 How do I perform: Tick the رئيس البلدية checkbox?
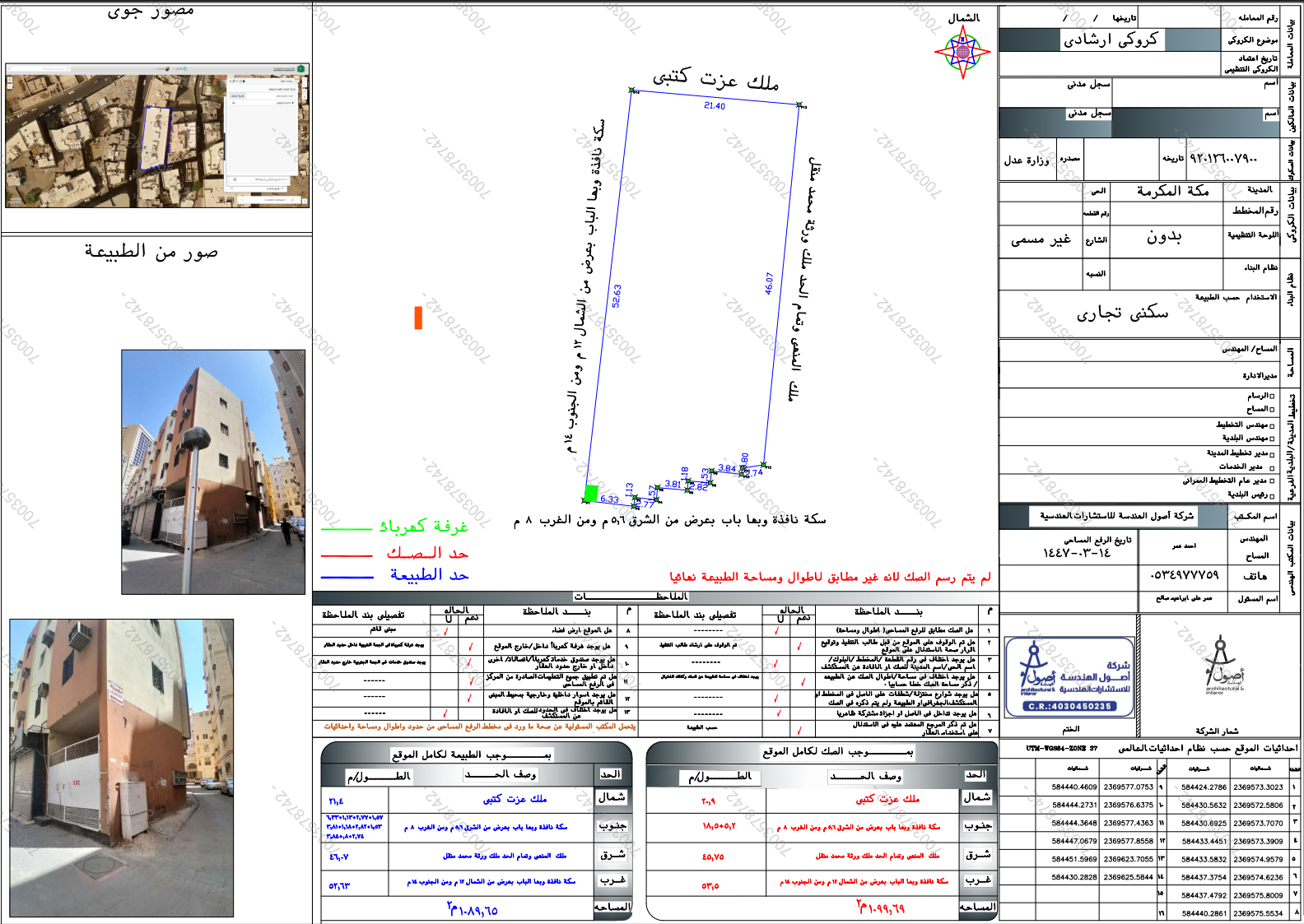tap(1272, 495)
